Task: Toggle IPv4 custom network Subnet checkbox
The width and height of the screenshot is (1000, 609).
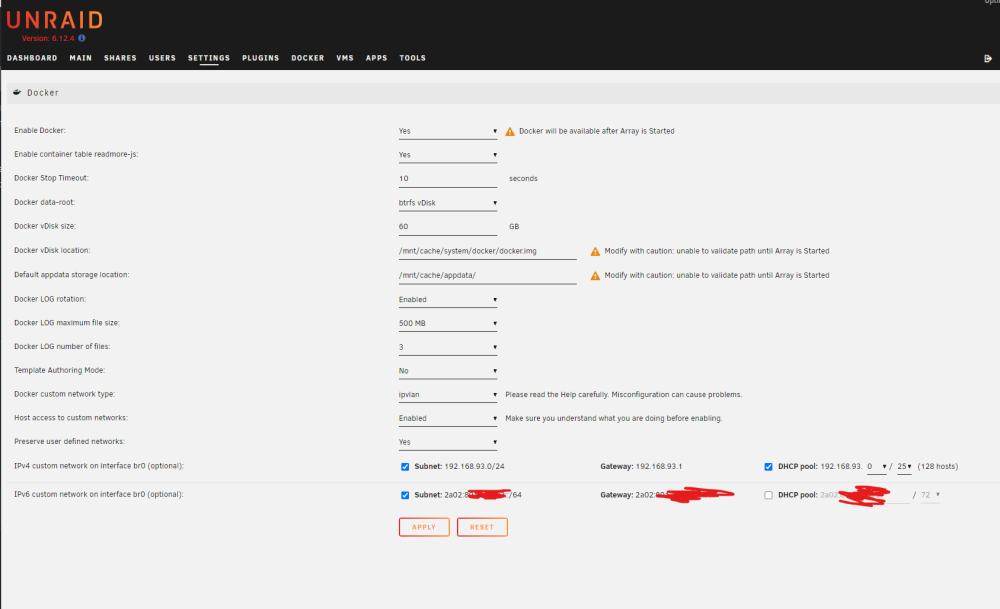Action: point(405,467)
